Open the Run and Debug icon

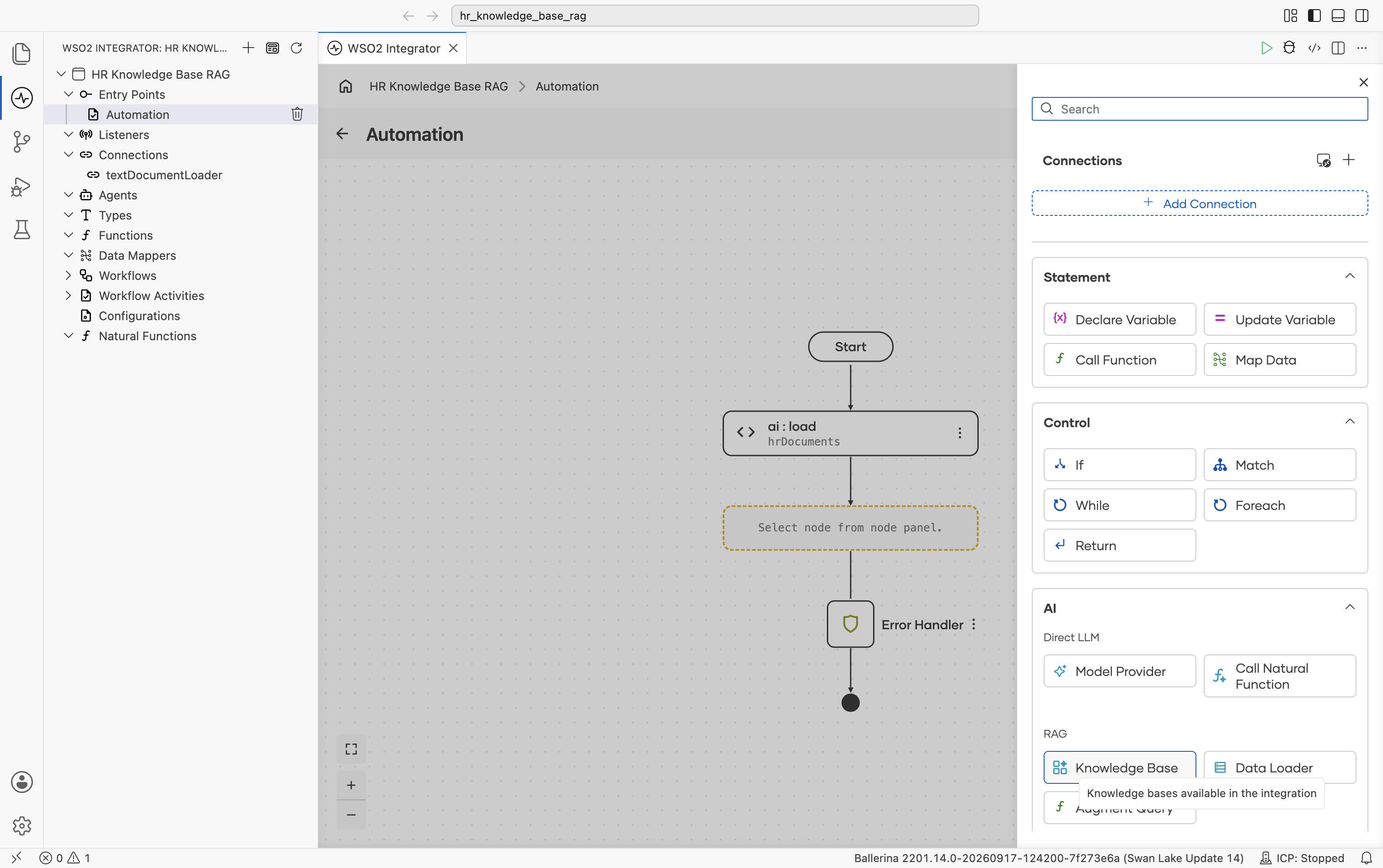click(21, 186)
